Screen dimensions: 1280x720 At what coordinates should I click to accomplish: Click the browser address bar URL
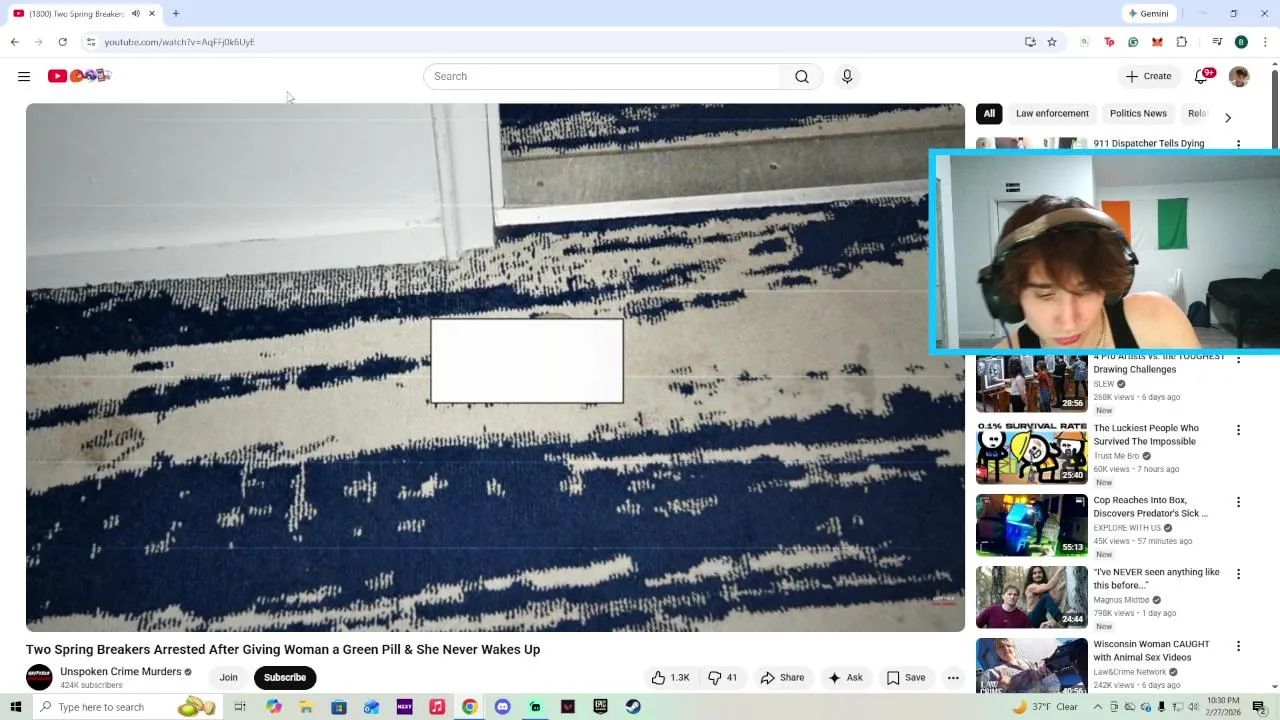[179, 42]
